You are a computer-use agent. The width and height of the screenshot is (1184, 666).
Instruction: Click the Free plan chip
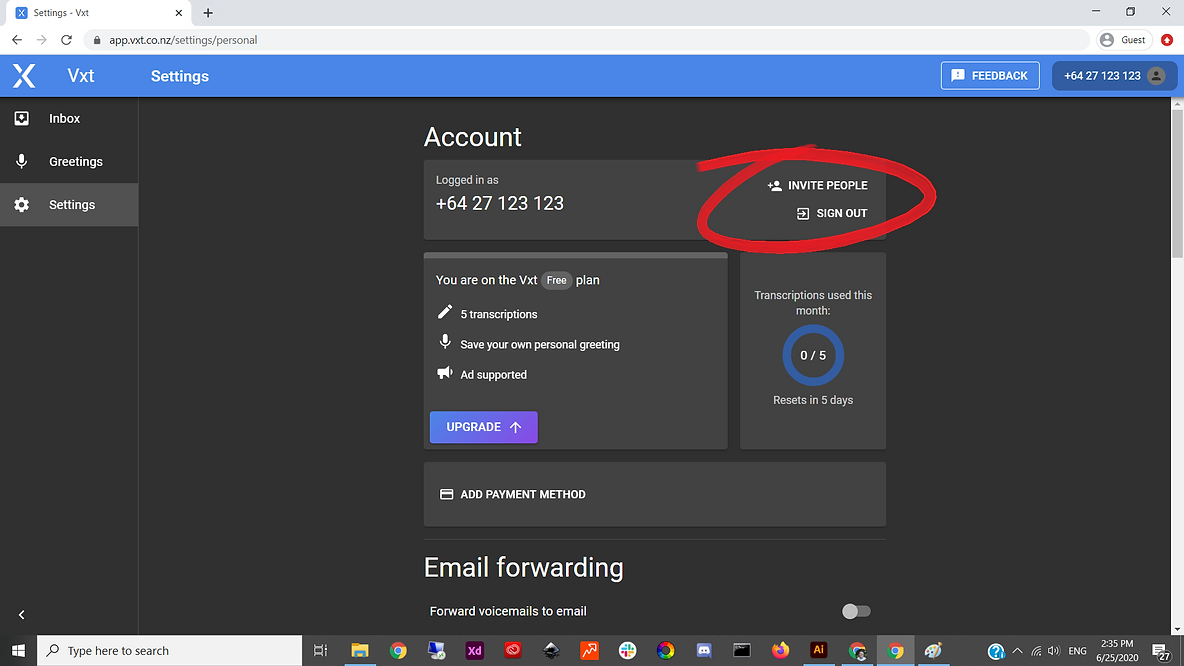click(557, 280)
